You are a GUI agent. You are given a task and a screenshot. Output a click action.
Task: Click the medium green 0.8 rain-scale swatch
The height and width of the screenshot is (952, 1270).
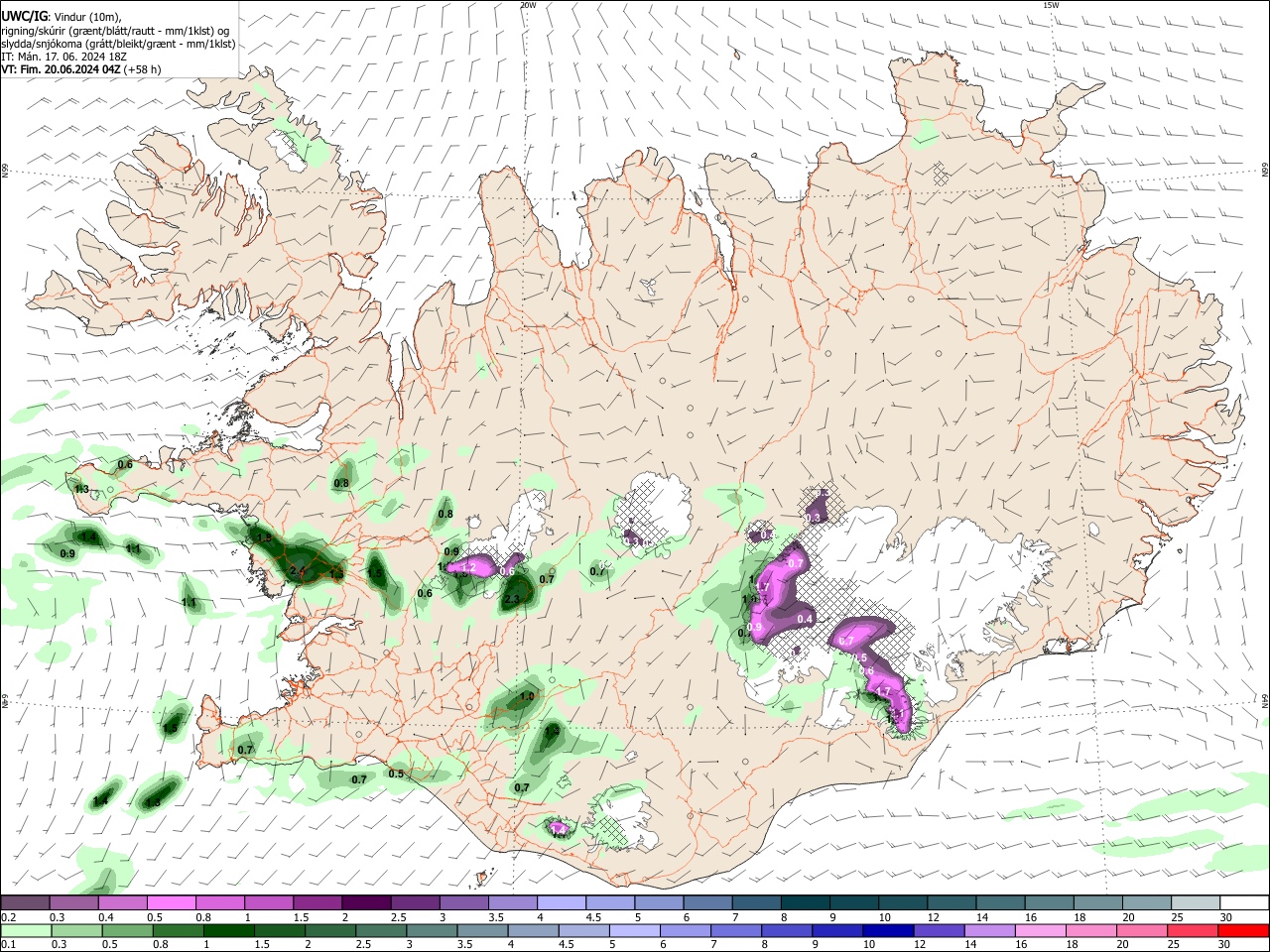click(x=179, y=930)
